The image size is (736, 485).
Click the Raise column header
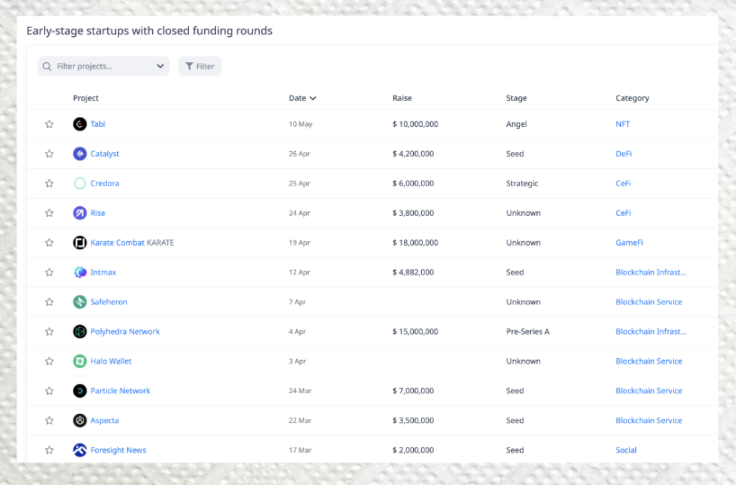coord(402,98)
